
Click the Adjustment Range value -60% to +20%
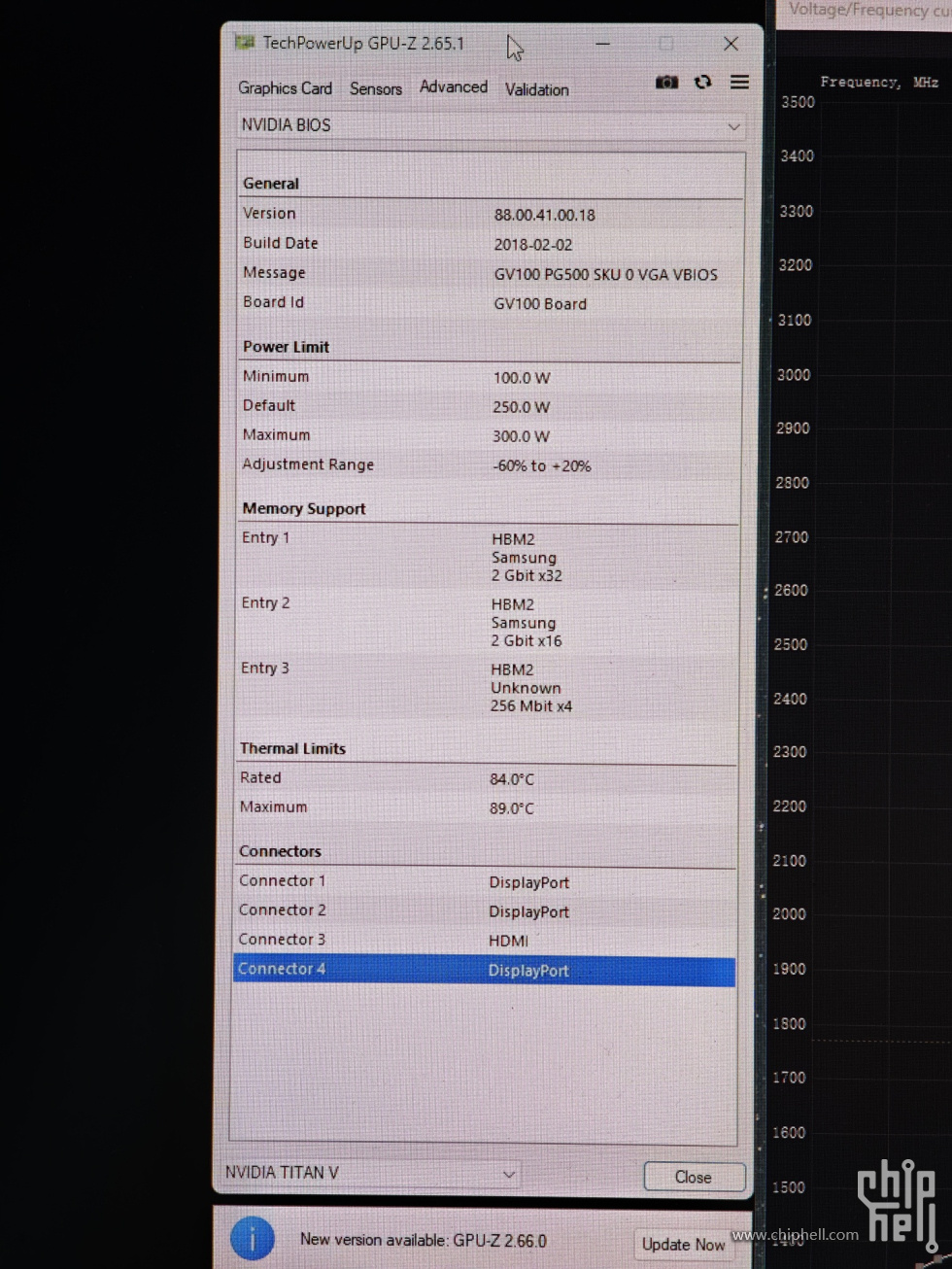(x=542, y=466)
